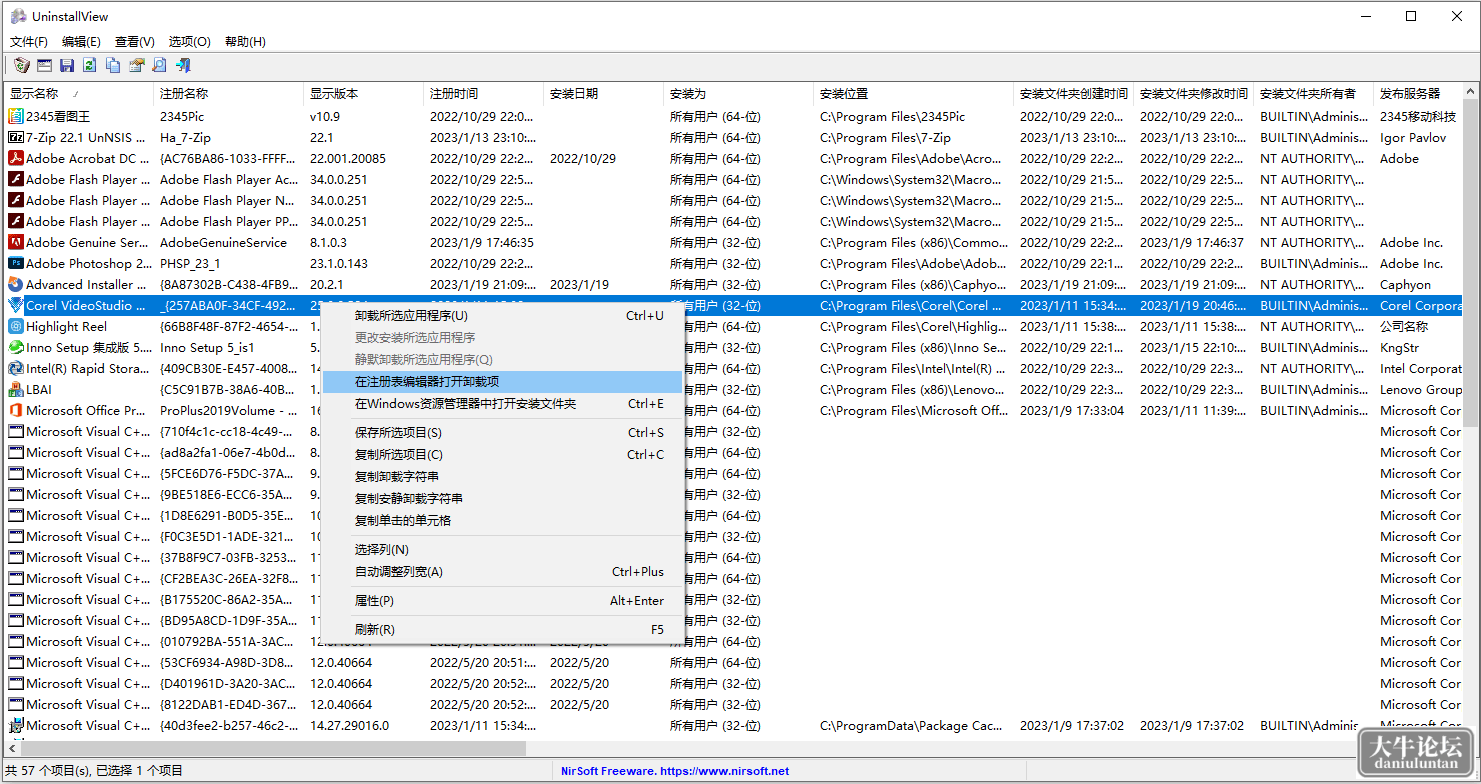
Task: Click the uninstall recycle-bin toolbar icon
Action: (x=22, y=65)
